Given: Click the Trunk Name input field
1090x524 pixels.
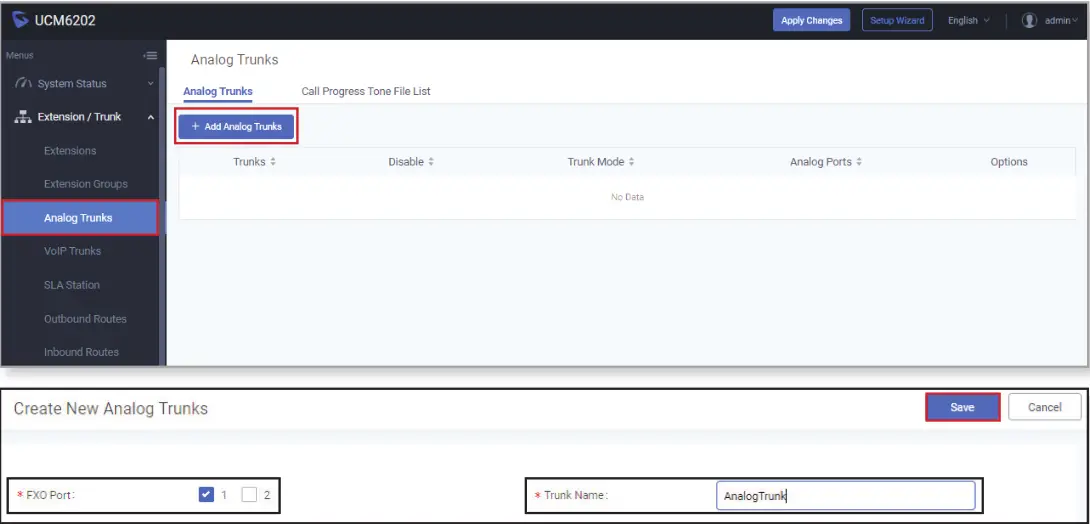Looking at the screenshot, I should (845, 496).
